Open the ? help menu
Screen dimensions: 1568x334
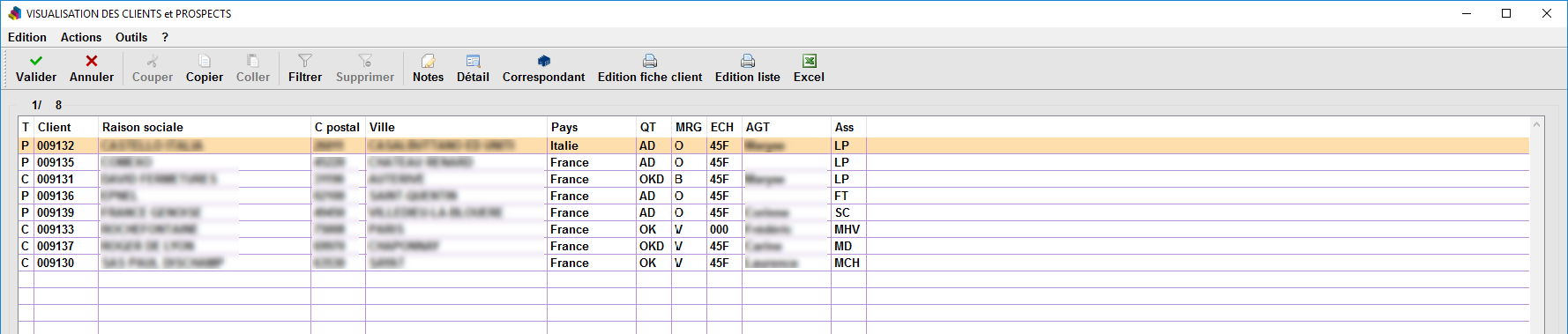pyautogui.click(x=165, y=37)
